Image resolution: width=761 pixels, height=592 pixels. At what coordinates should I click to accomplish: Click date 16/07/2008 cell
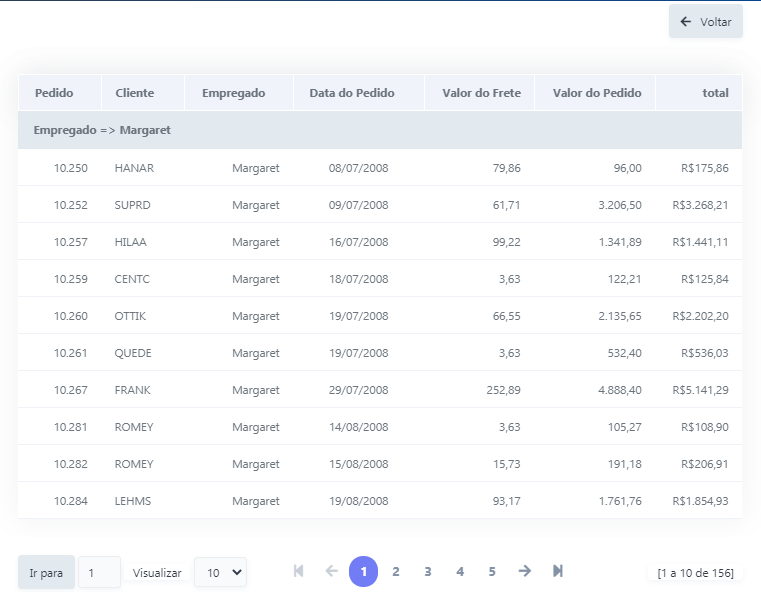pyautogui.click(x=358, y=242)
